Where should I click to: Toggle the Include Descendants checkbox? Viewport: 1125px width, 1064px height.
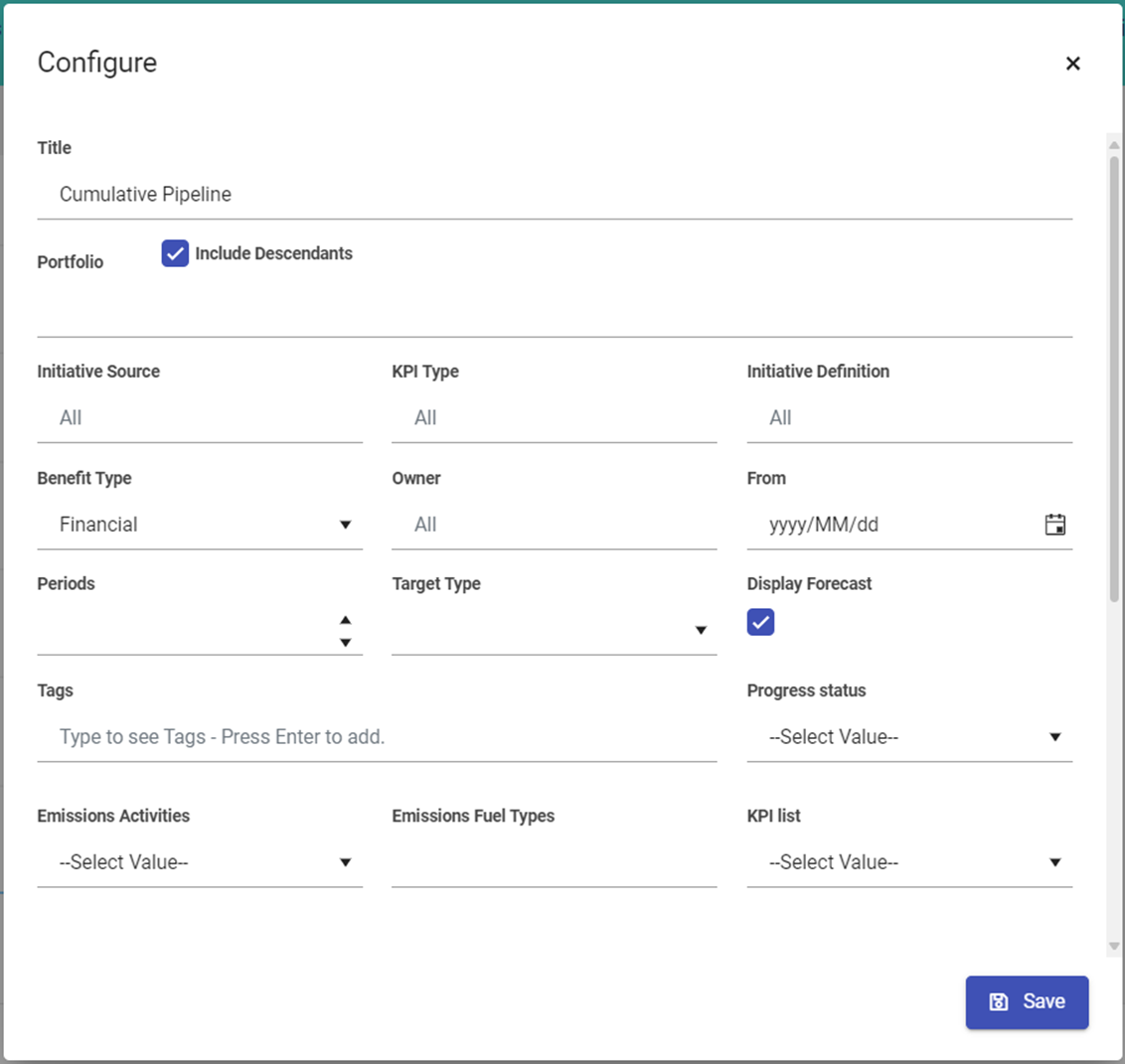(175, 253)
